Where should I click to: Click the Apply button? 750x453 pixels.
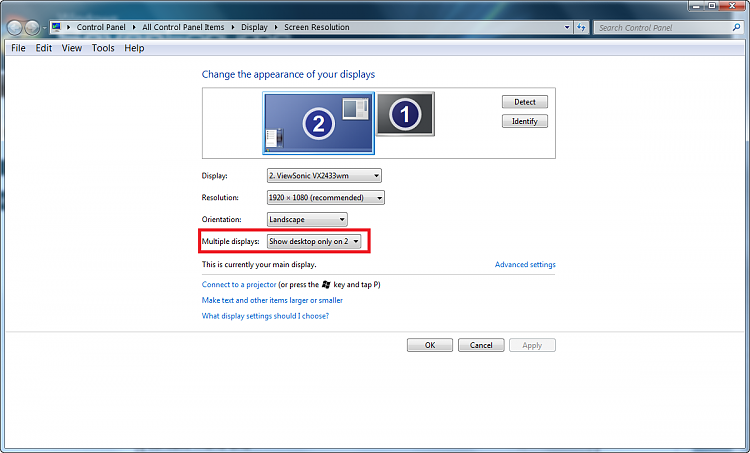click(x=532, y=345)
